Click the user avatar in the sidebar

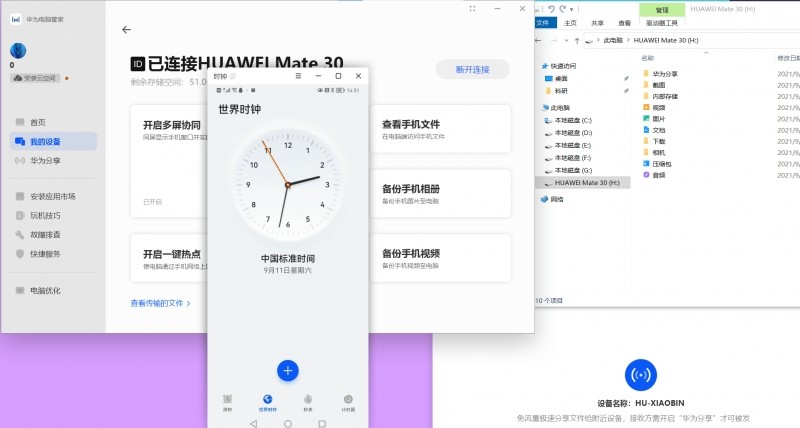tap(18, 50)
